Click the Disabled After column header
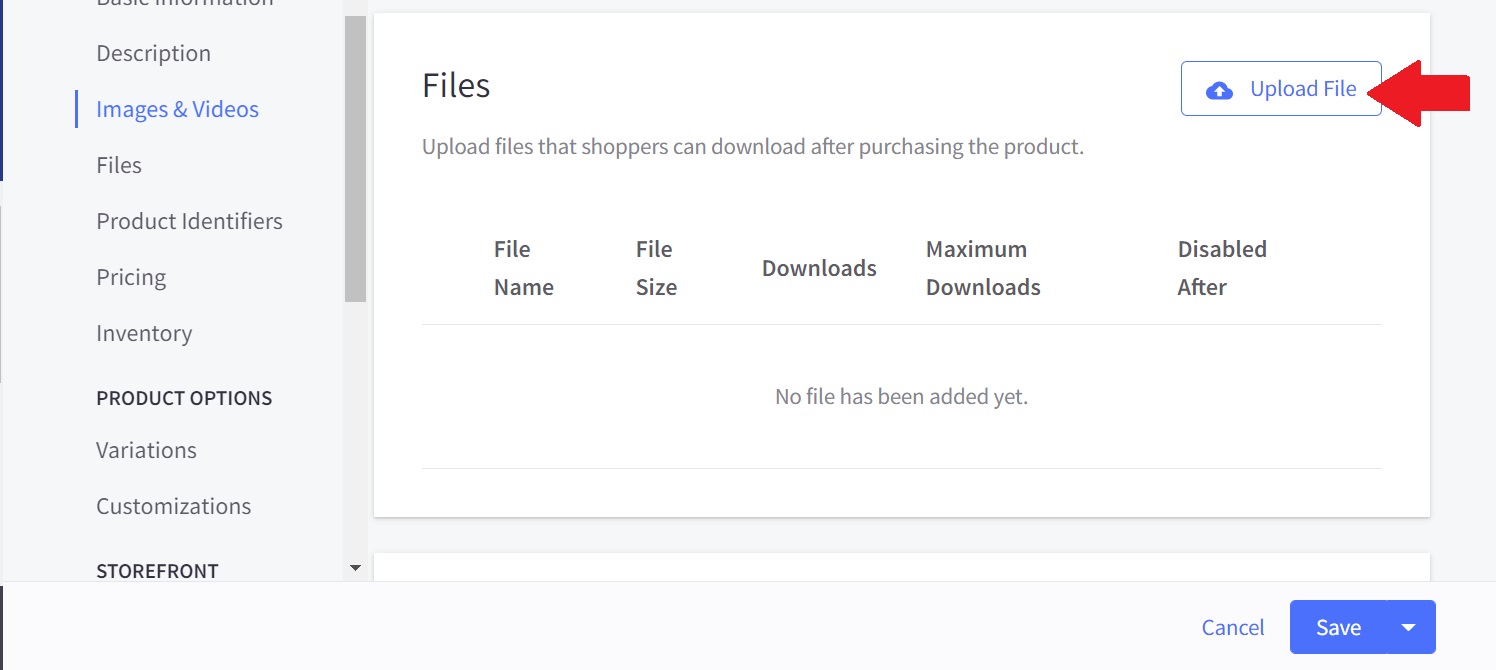Screen dimensions: 1496x670 (1222, 268)
